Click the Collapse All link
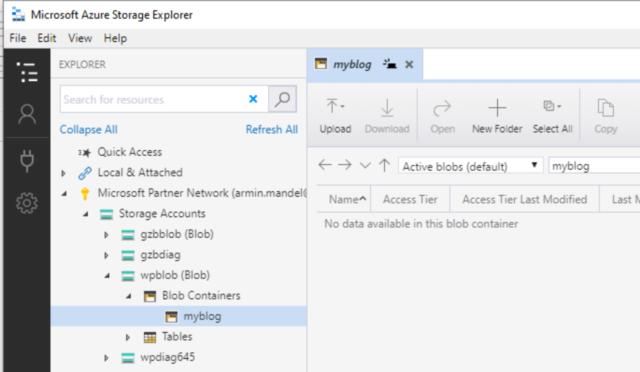The image size is (640, 372). point(89,129)
